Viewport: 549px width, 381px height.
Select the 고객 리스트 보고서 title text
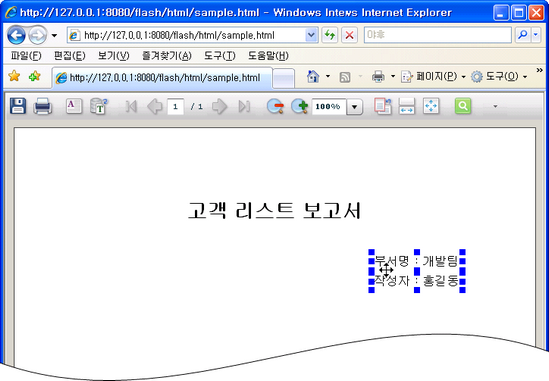click(274, 210)
